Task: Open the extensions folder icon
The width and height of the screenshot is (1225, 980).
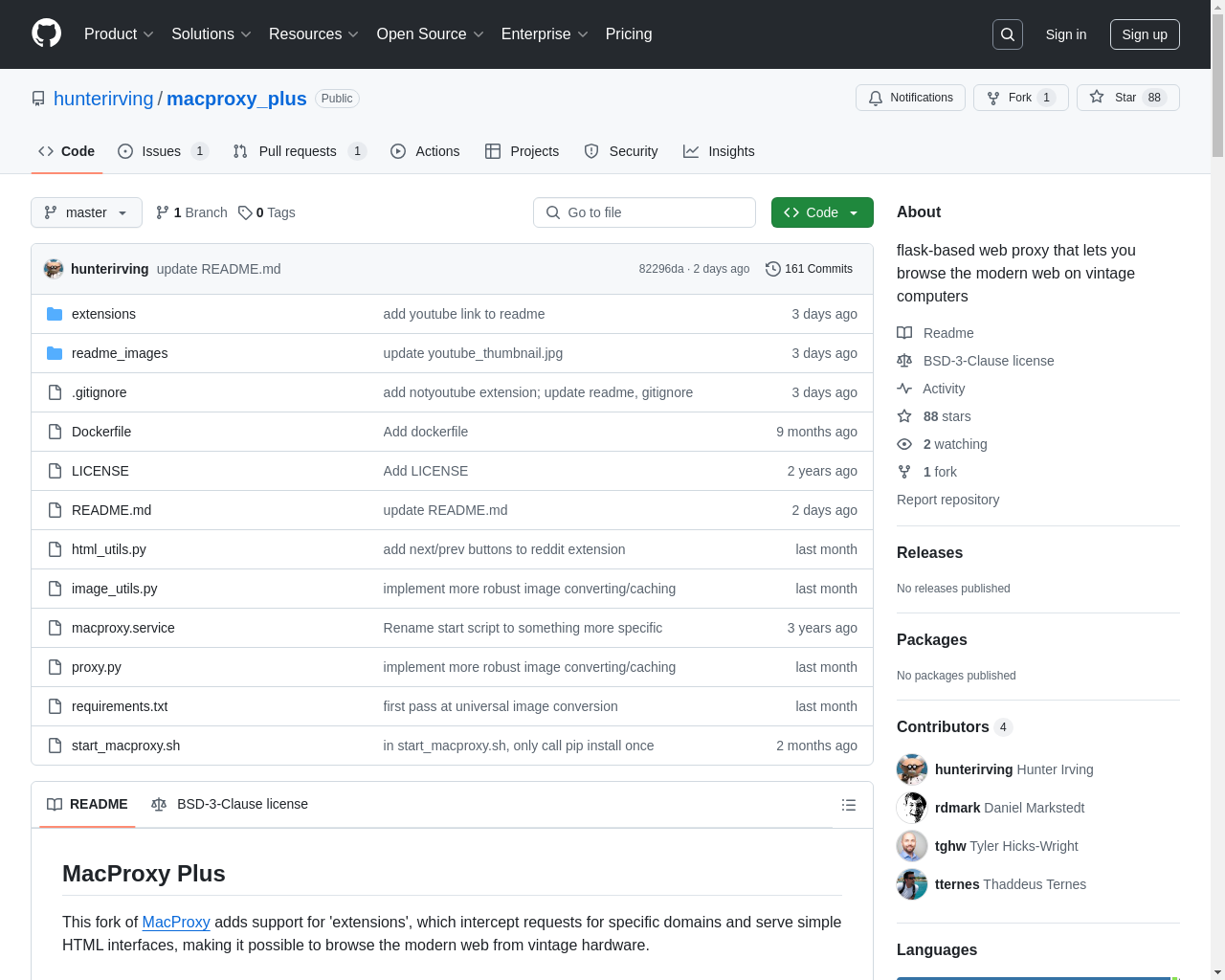Action: tap(55, 314)
